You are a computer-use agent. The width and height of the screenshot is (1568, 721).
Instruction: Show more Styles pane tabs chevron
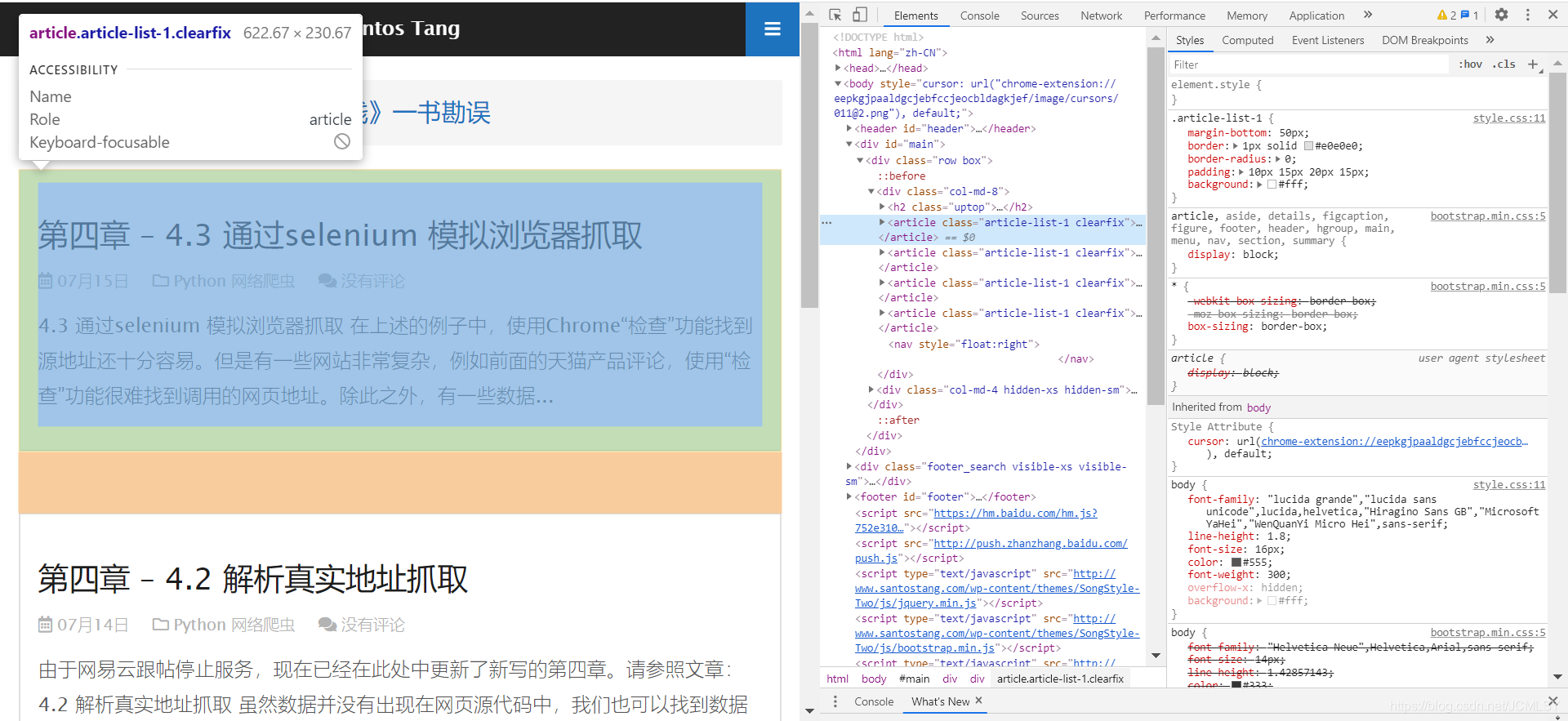click(x=1490, y=40)
